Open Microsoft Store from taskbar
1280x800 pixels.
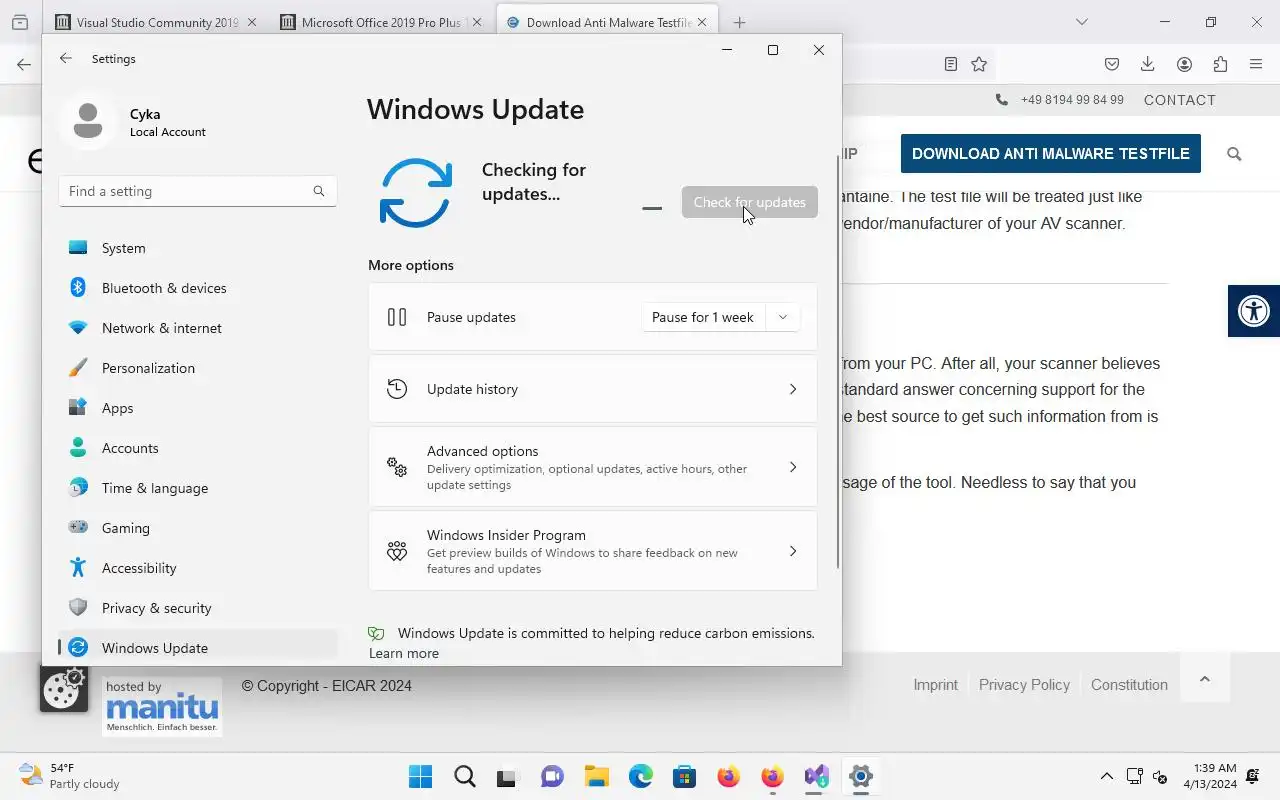tap(685, 776)
